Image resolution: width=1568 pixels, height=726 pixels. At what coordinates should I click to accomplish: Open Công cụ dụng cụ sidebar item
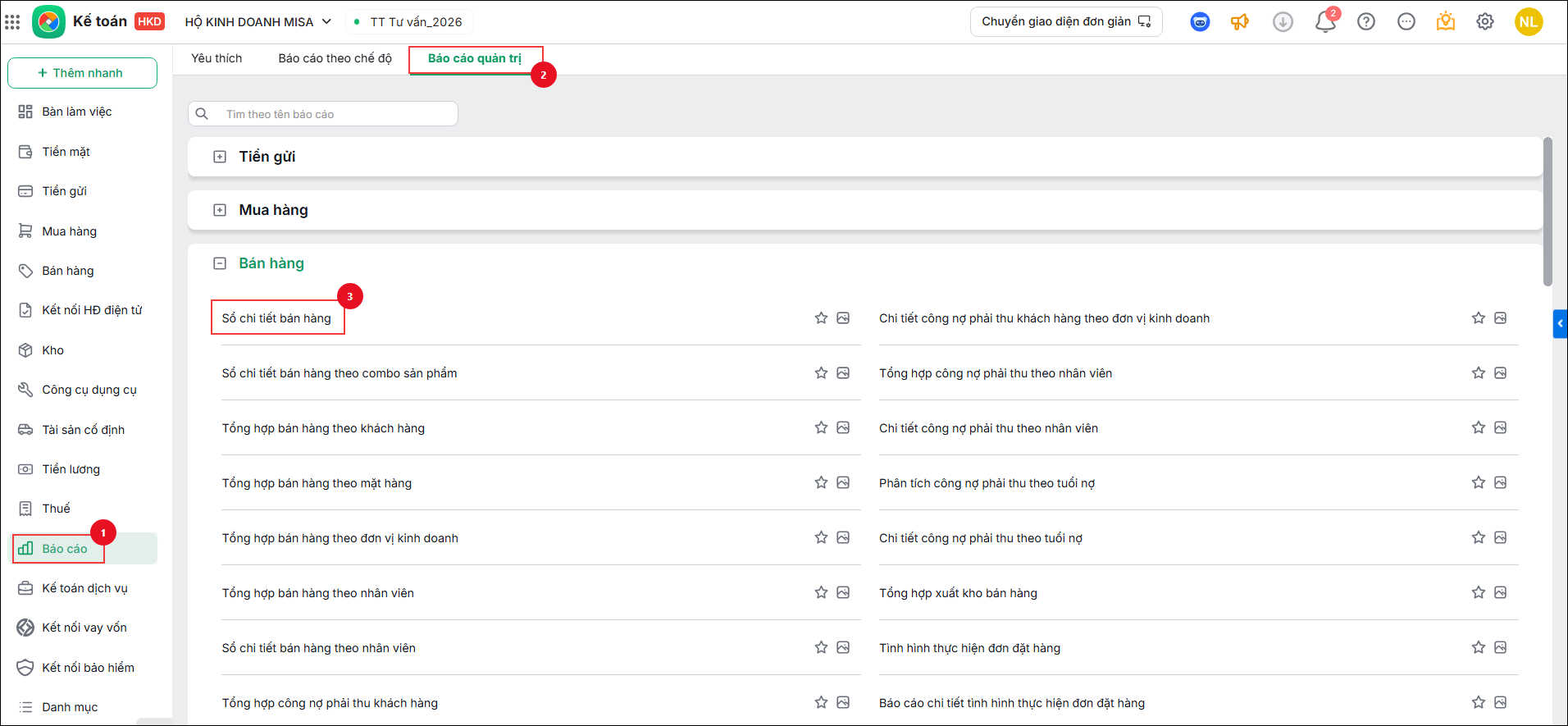[x=82, y=390]
